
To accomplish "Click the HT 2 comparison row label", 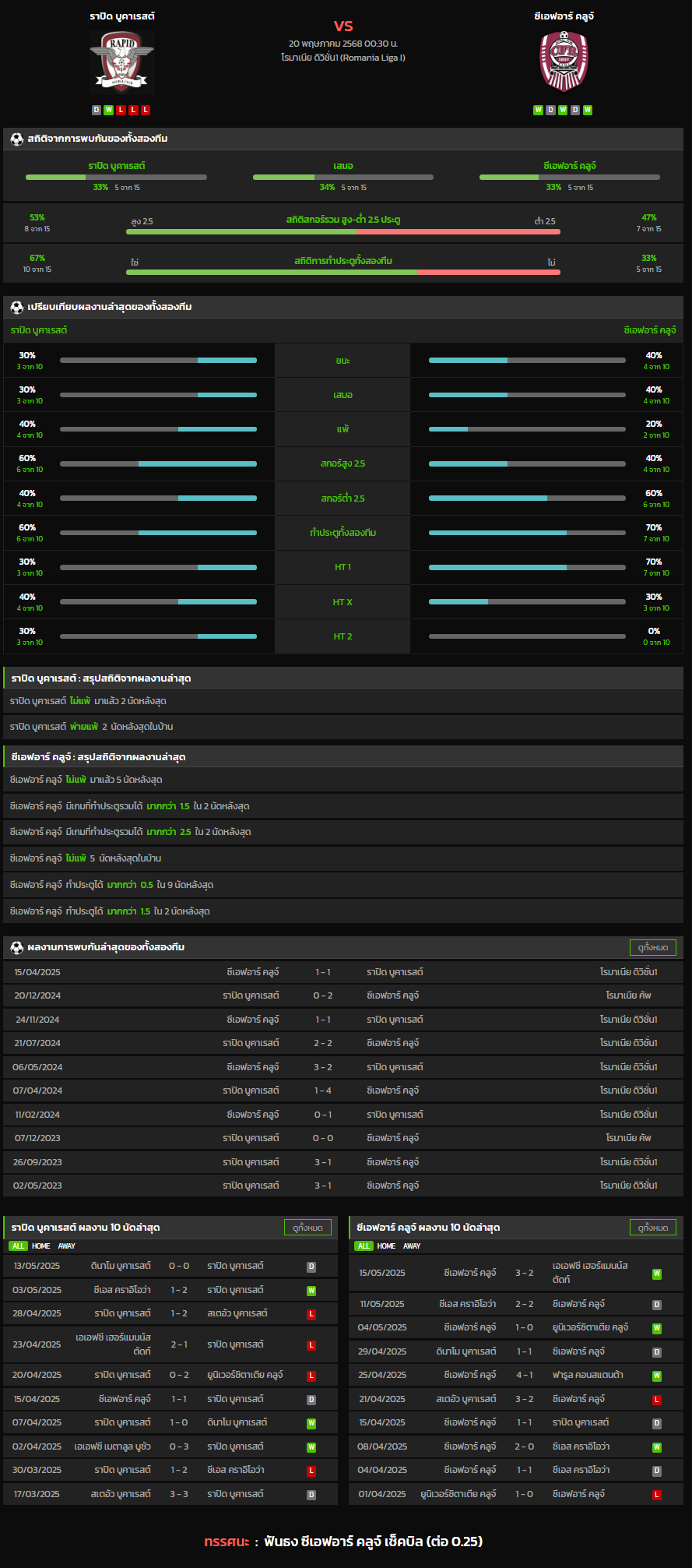I will (x=343, y=636).
